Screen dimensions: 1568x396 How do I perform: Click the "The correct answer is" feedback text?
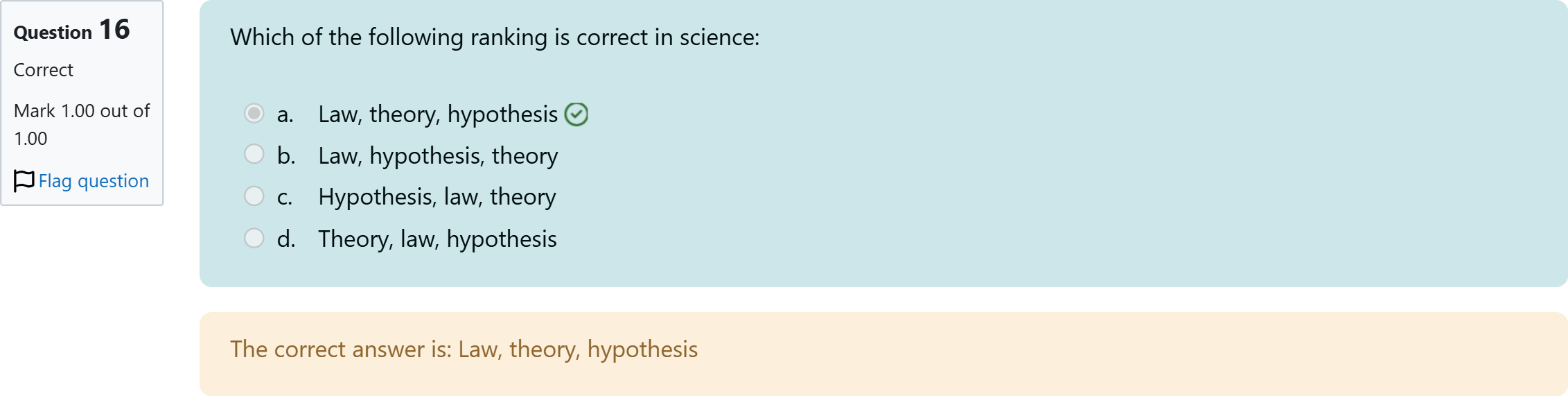coord(464,350)
